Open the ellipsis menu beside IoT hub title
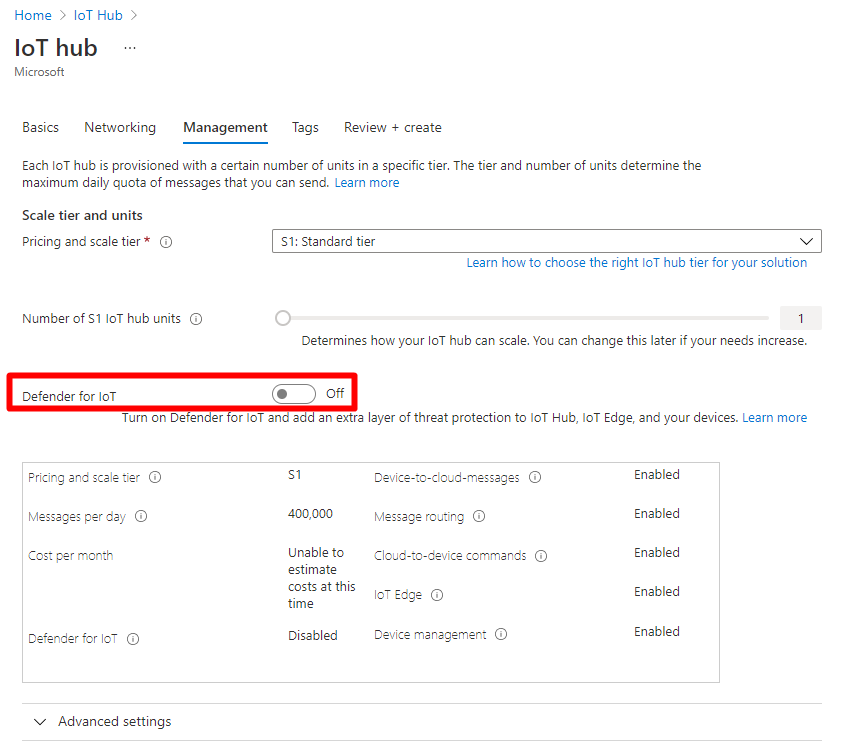Image resolution: width=844 pixels, height=748 pixels. pos(129,47)
